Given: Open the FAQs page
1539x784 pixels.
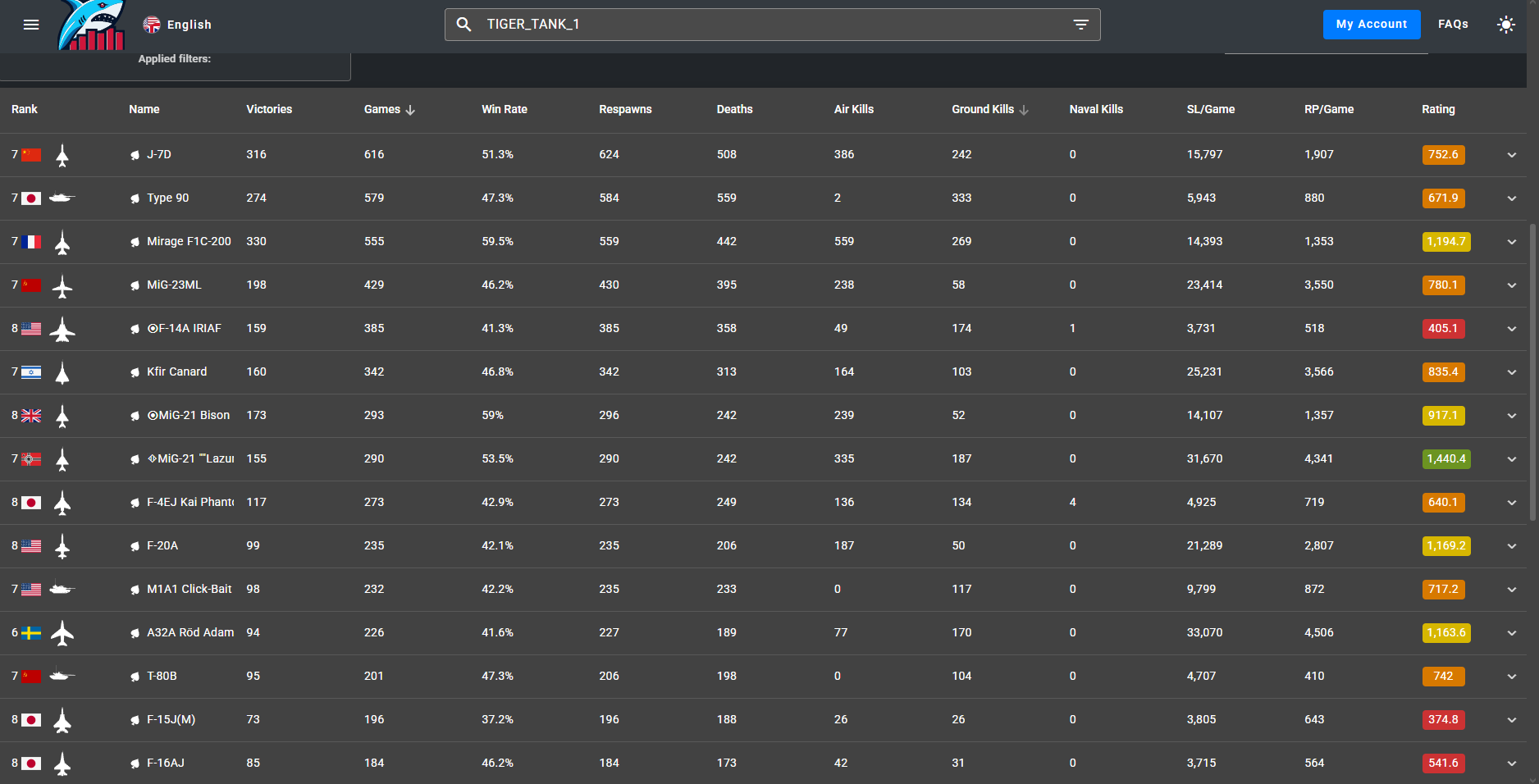Looking at the screenshot, I should click(1452, 25).
